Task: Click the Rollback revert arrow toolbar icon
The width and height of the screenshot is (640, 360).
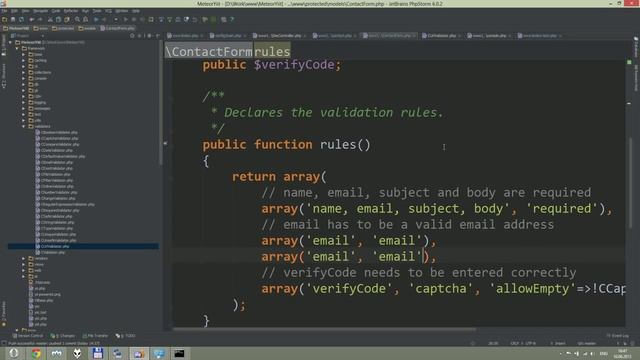Action: click(x=195, y=19)
